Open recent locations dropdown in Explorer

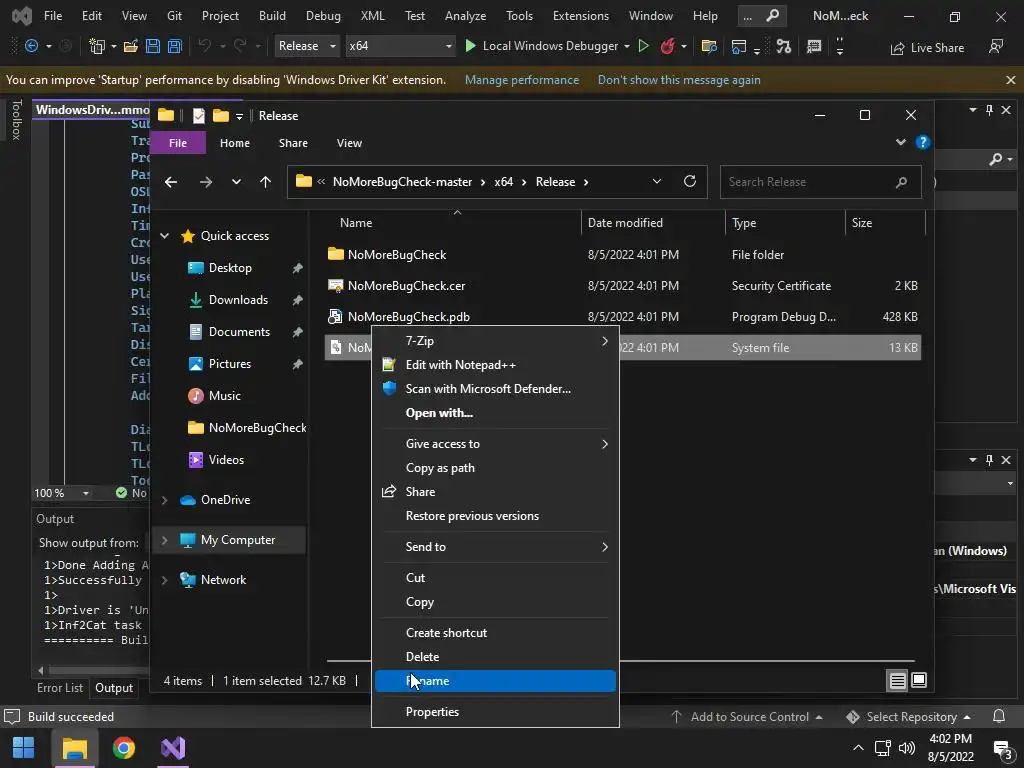click(236, 182)
